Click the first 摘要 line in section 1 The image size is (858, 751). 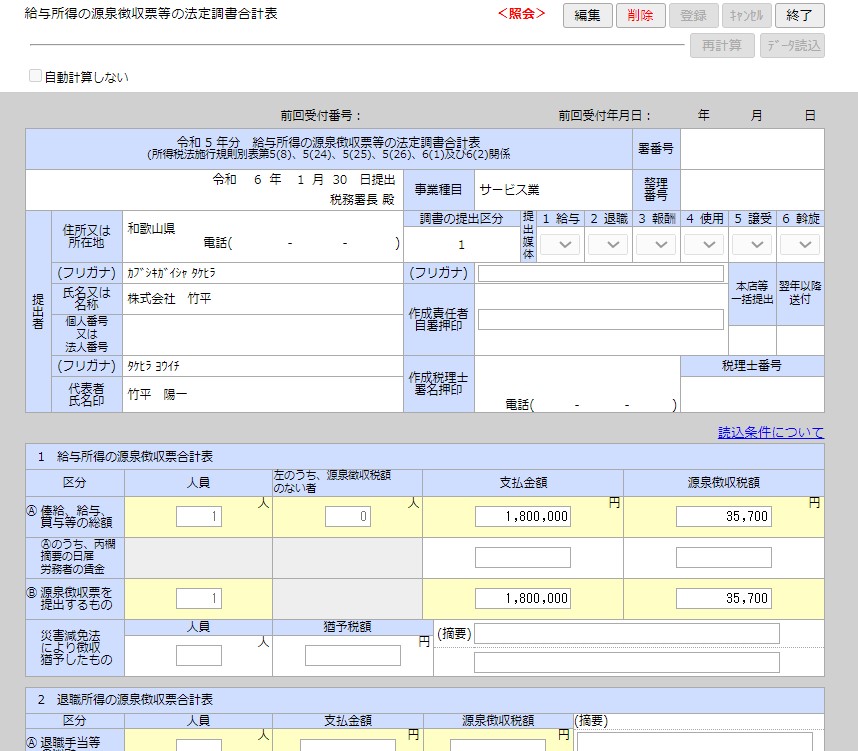tap(627, 633)
